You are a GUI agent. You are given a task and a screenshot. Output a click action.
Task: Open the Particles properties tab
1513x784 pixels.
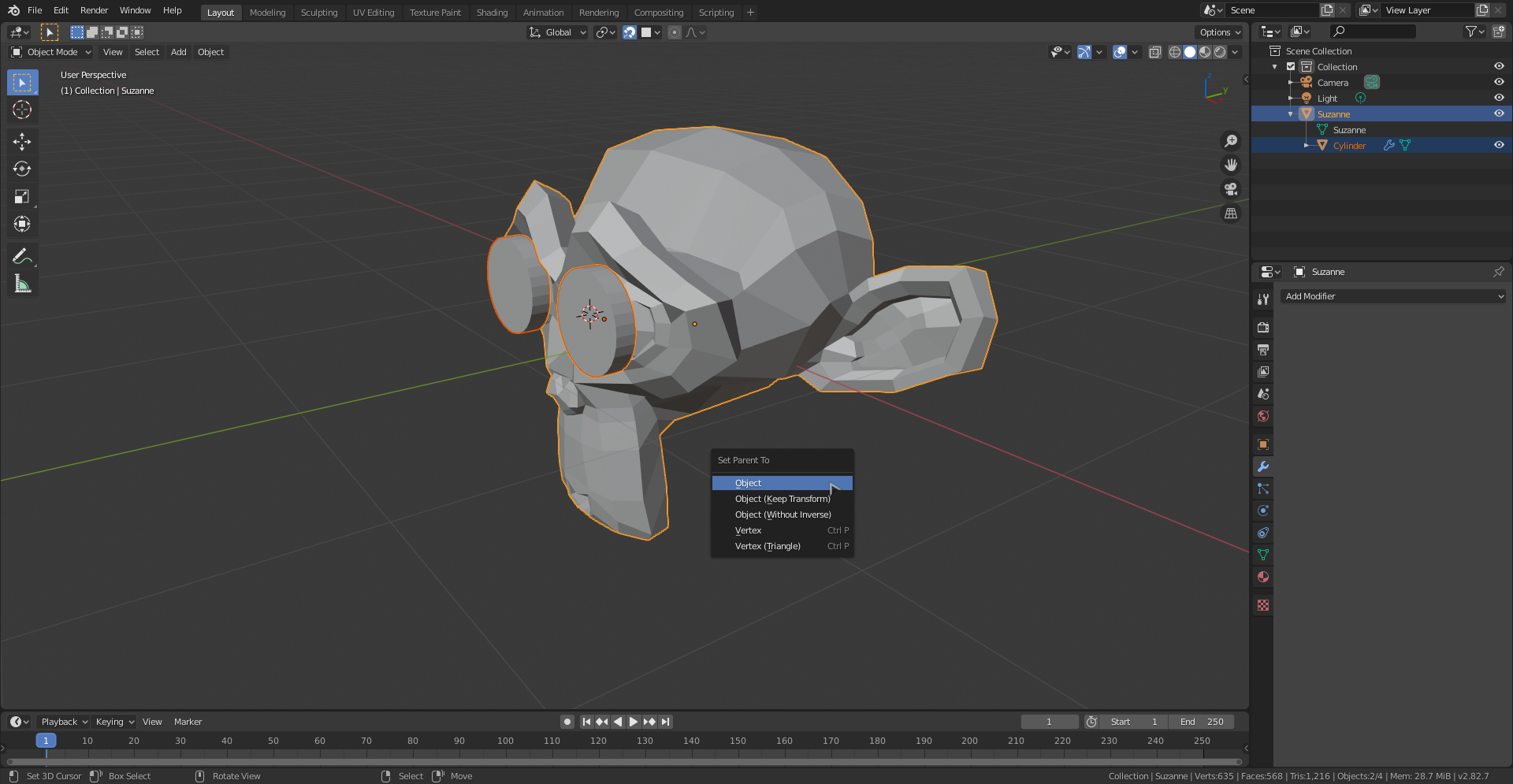[x=1263, y=489]
